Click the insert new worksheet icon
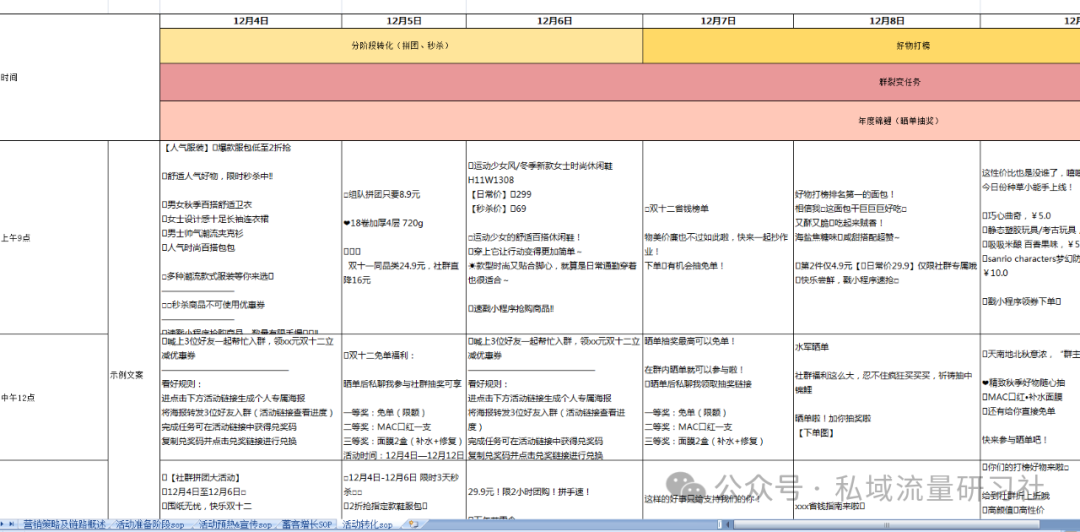Viewport: 1080px width, 532px height. 413,525
